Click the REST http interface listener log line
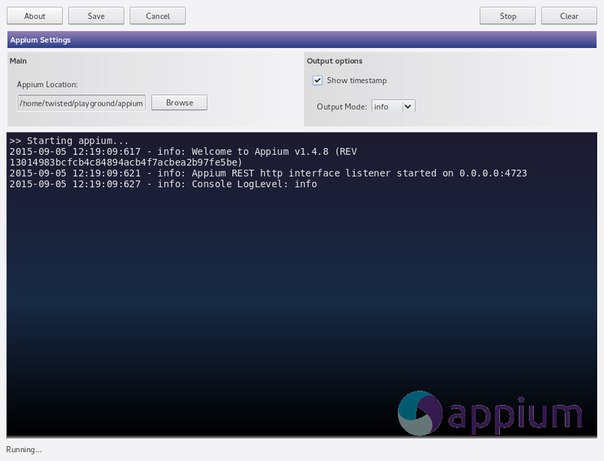 268,173
